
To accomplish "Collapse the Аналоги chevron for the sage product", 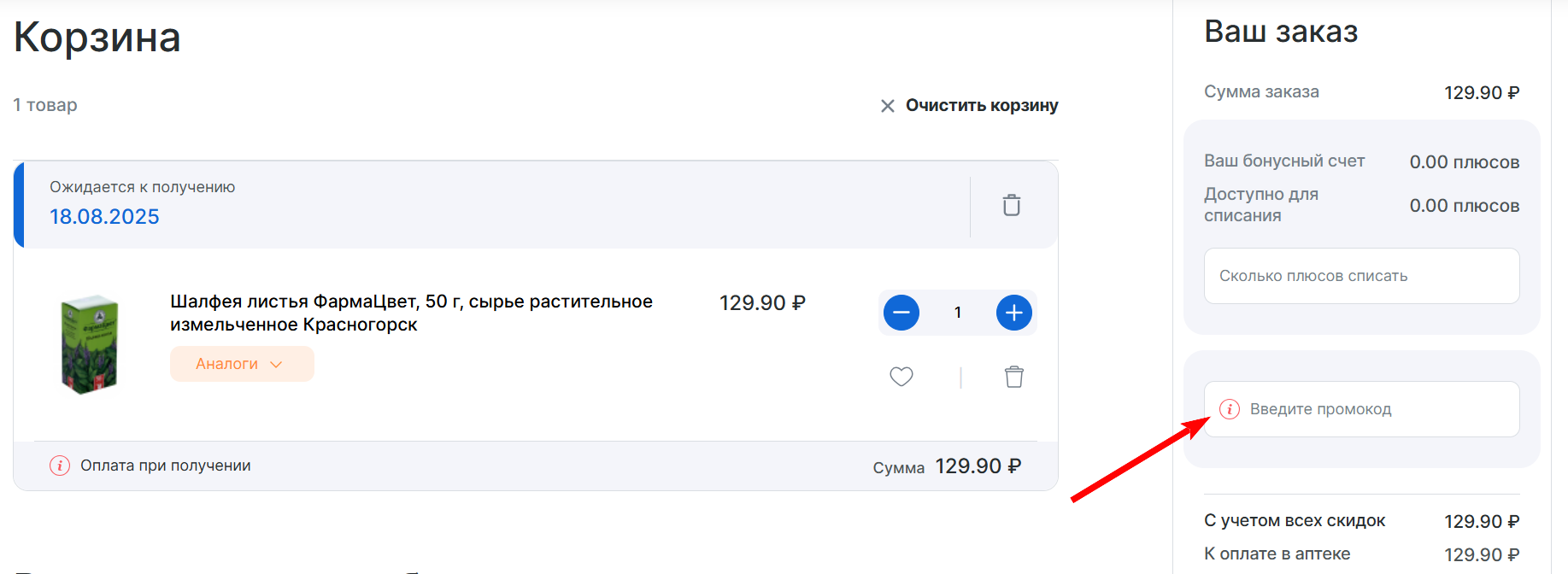I will coord(276,364).
